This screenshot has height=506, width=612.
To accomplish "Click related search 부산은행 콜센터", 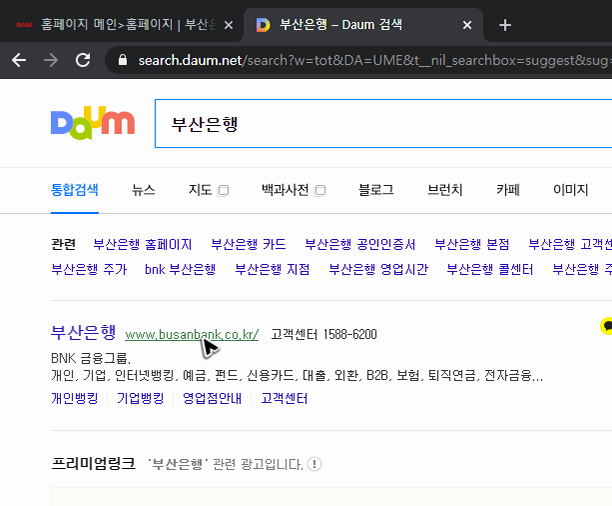I will click(490, 269).
